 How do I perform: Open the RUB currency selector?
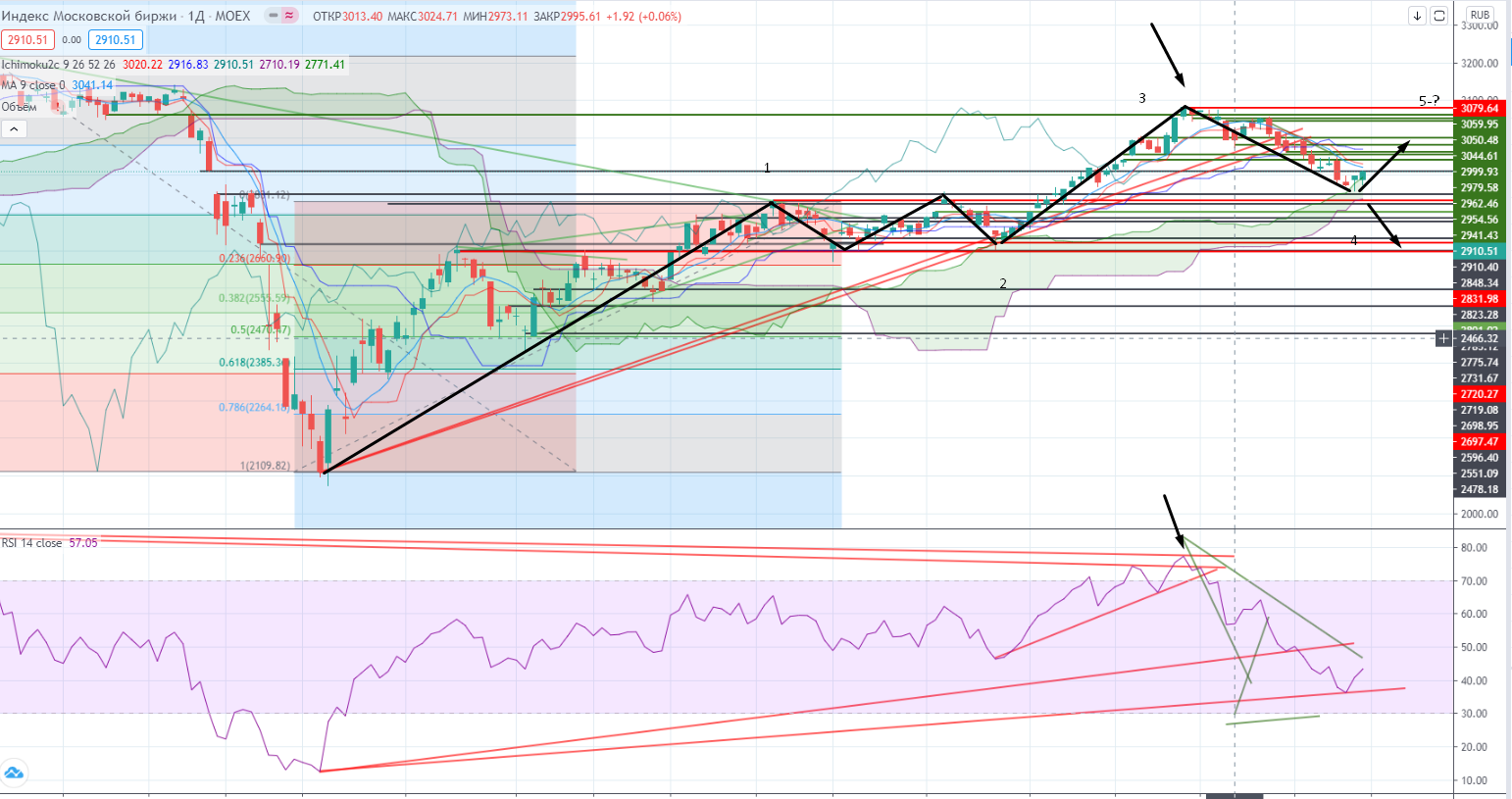pos(1480,15)
